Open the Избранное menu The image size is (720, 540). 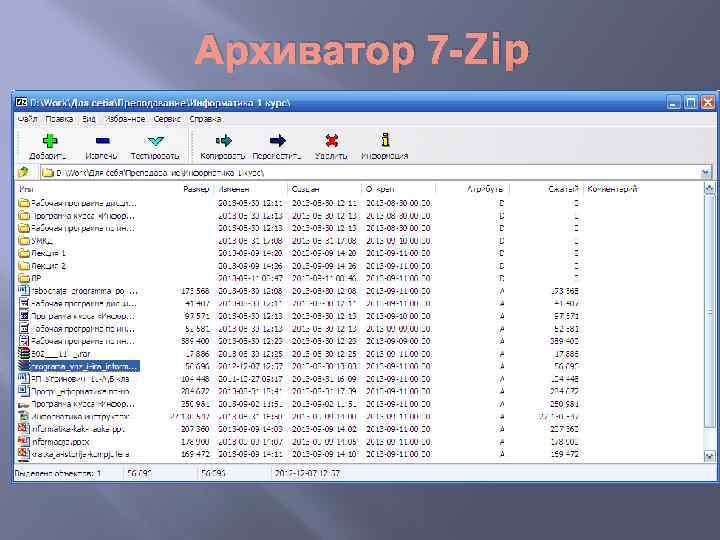125,119
